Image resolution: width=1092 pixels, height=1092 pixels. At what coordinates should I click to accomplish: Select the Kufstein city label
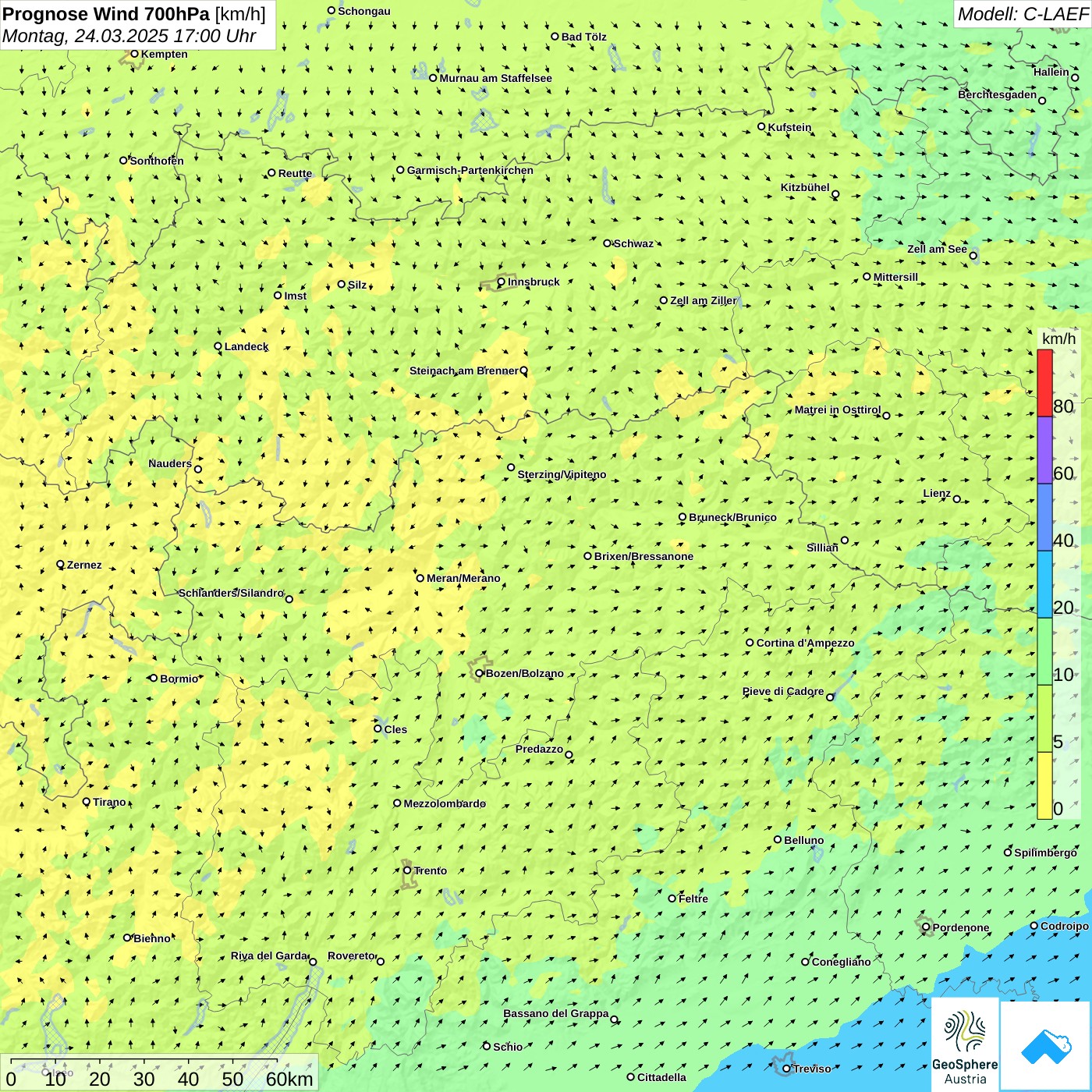coord(789,127)
